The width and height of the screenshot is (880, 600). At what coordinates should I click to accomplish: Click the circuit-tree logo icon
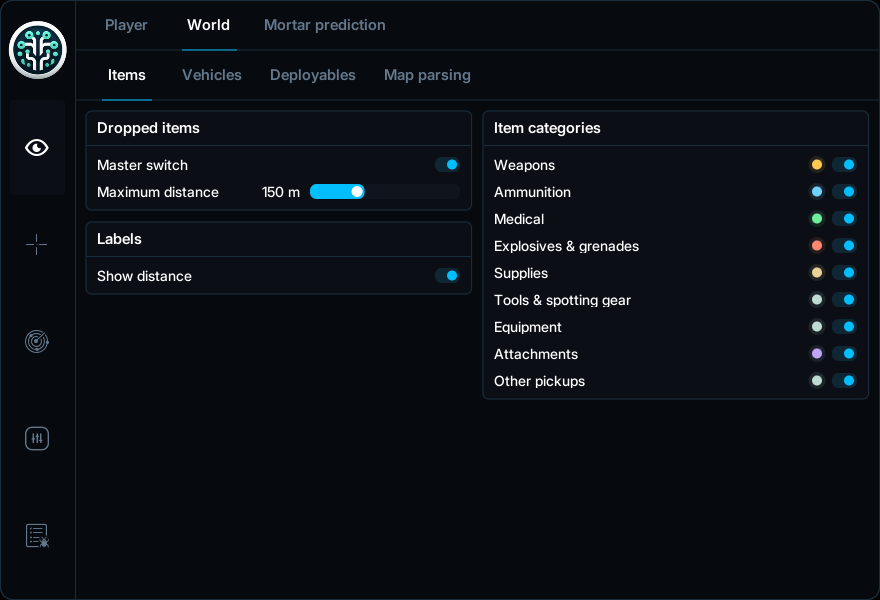38,50
